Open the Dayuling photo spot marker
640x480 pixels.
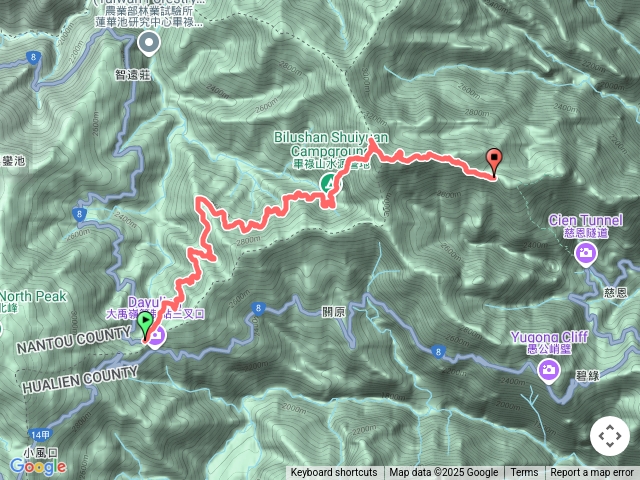pos(156,337)
